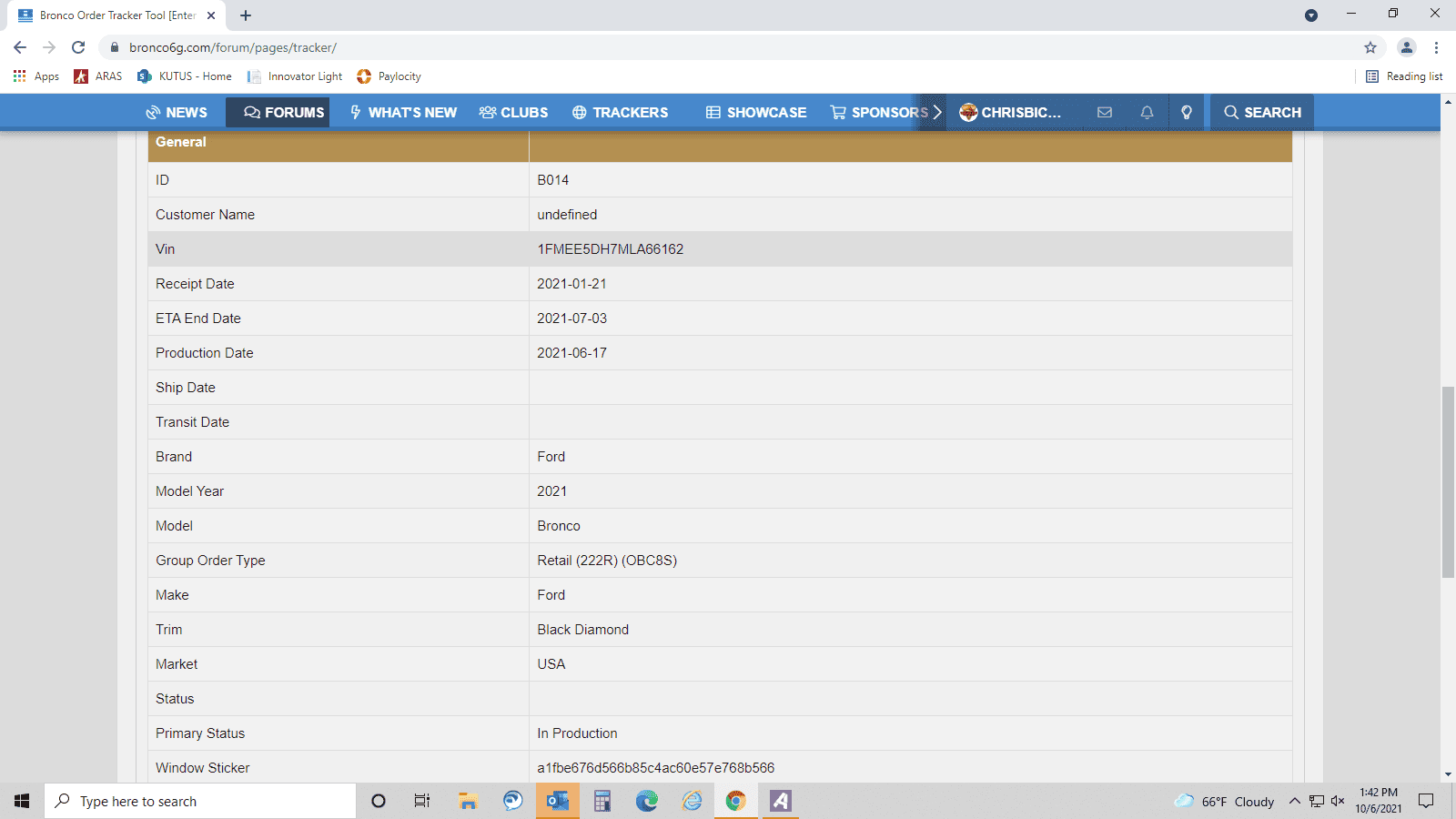This screenshot has height=819, width=1456.
Task: Reload the tracker page
Action: tap(78, 47)
